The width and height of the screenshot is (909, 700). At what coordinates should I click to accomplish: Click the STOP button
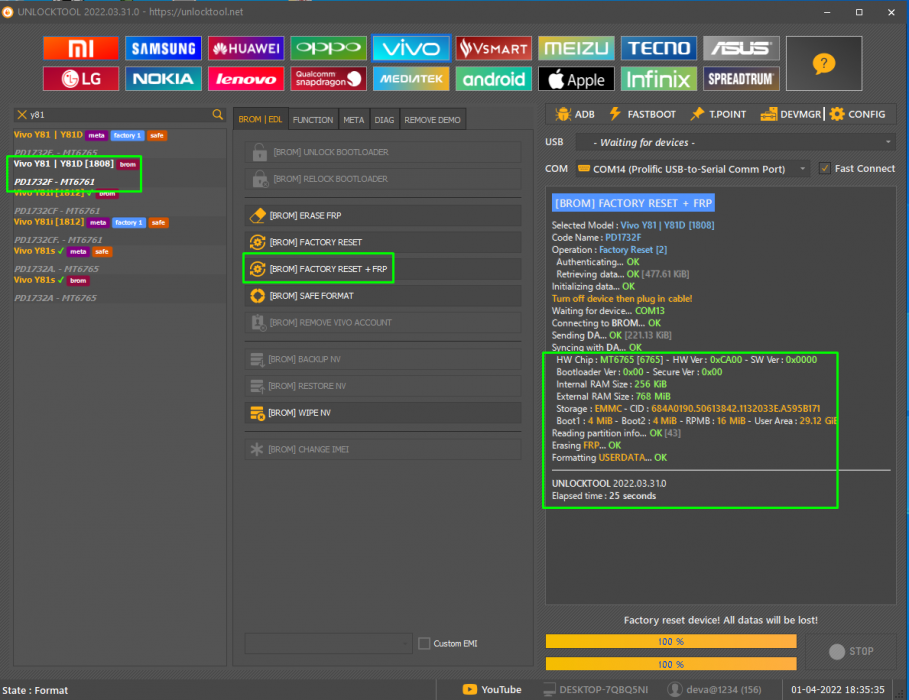click(850, 651)
